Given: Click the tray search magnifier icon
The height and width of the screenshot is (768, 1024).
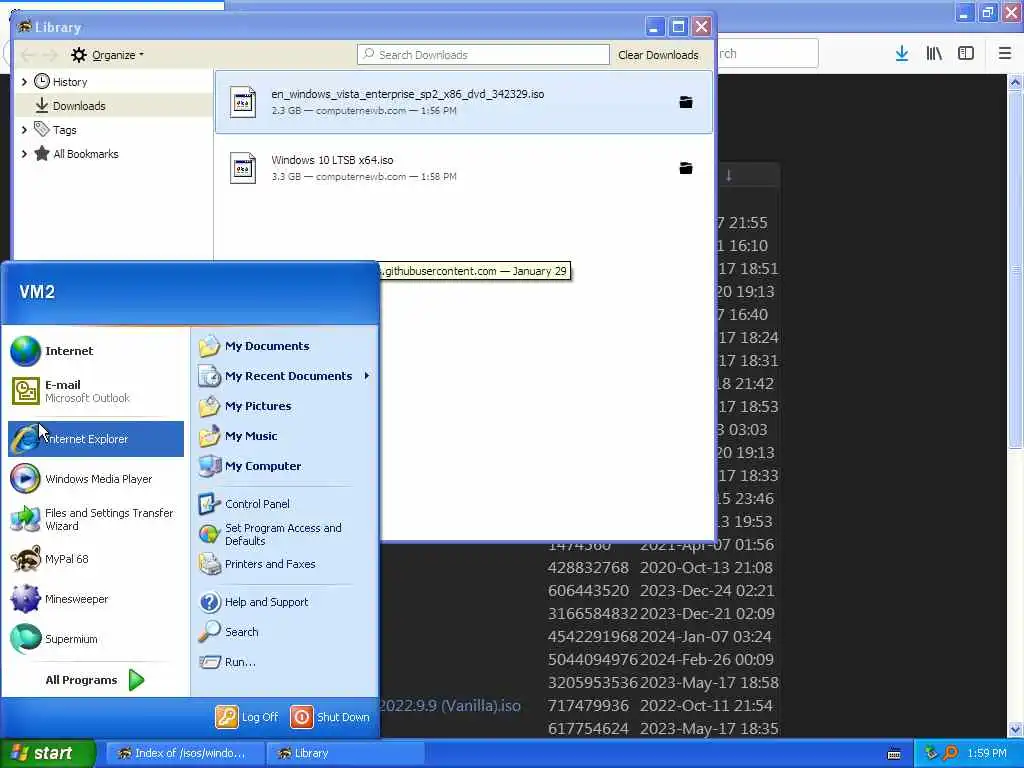Looking at the screenshot, I should (950, 754).
